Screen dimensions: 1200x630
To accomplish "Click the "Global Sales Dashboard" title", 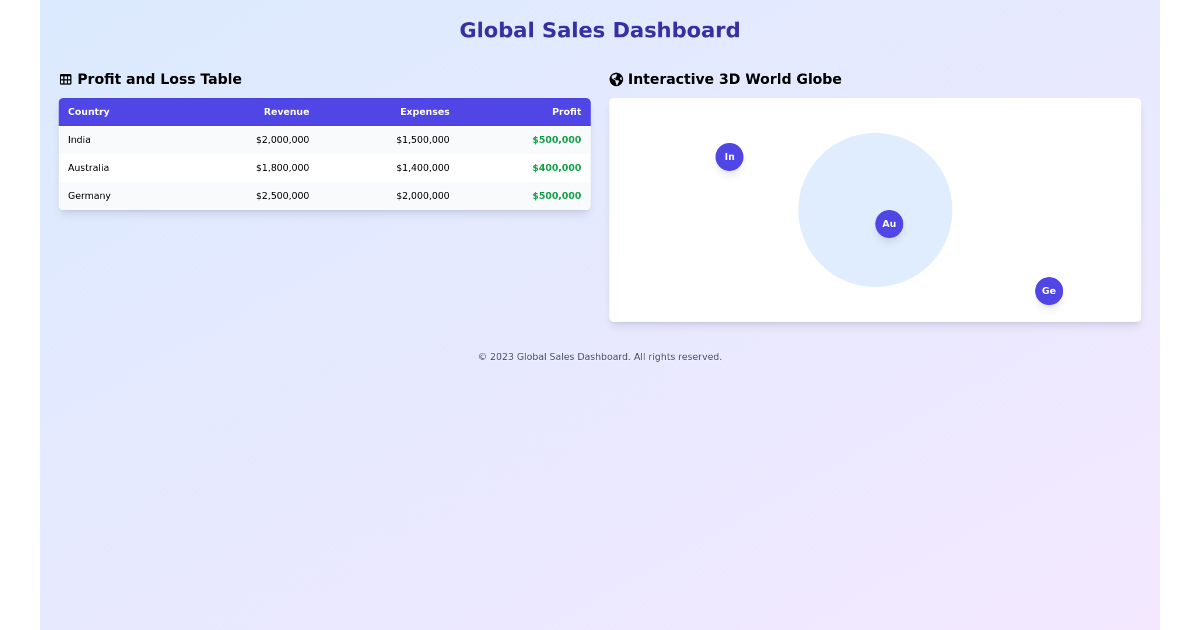I will point(600,30).
